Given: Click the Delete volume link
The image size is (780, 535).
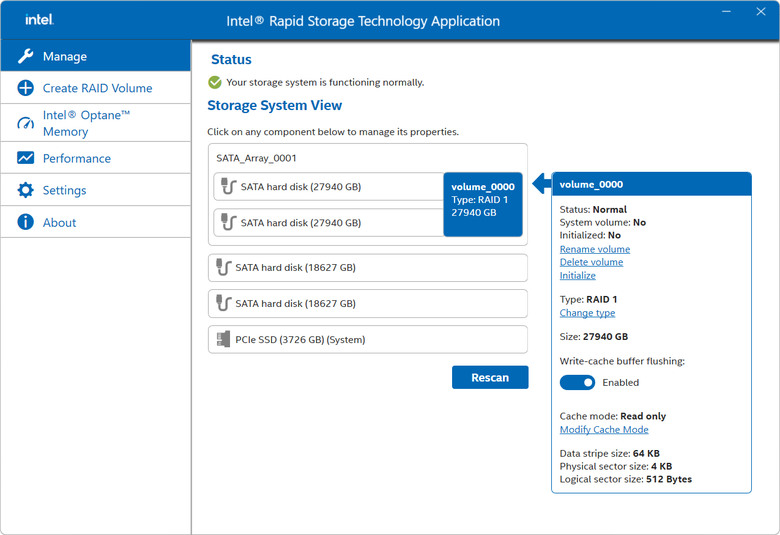Looking at the screenshot, I should (591, 262).
